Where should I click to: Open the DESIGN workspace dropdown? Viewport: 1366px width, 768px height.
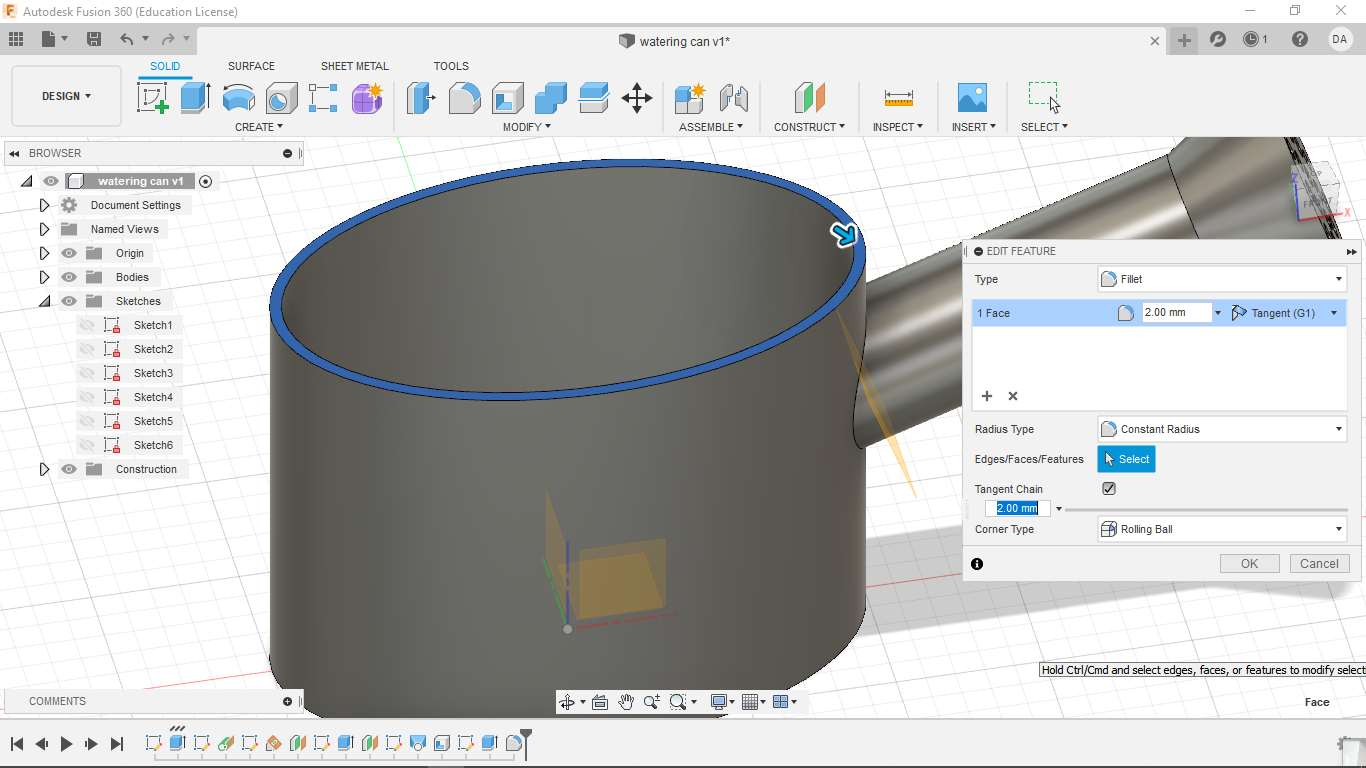[x=66, y=96]
